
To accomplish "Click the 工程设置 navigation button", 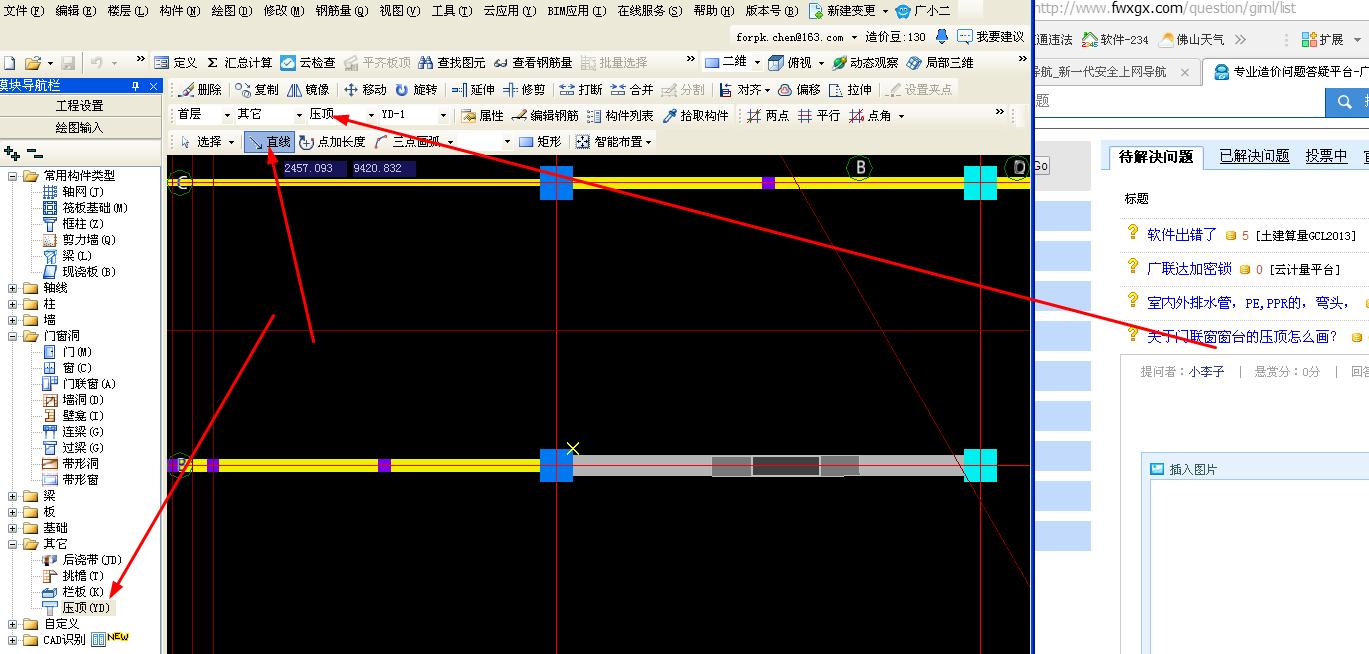I will tap(80, 106).
